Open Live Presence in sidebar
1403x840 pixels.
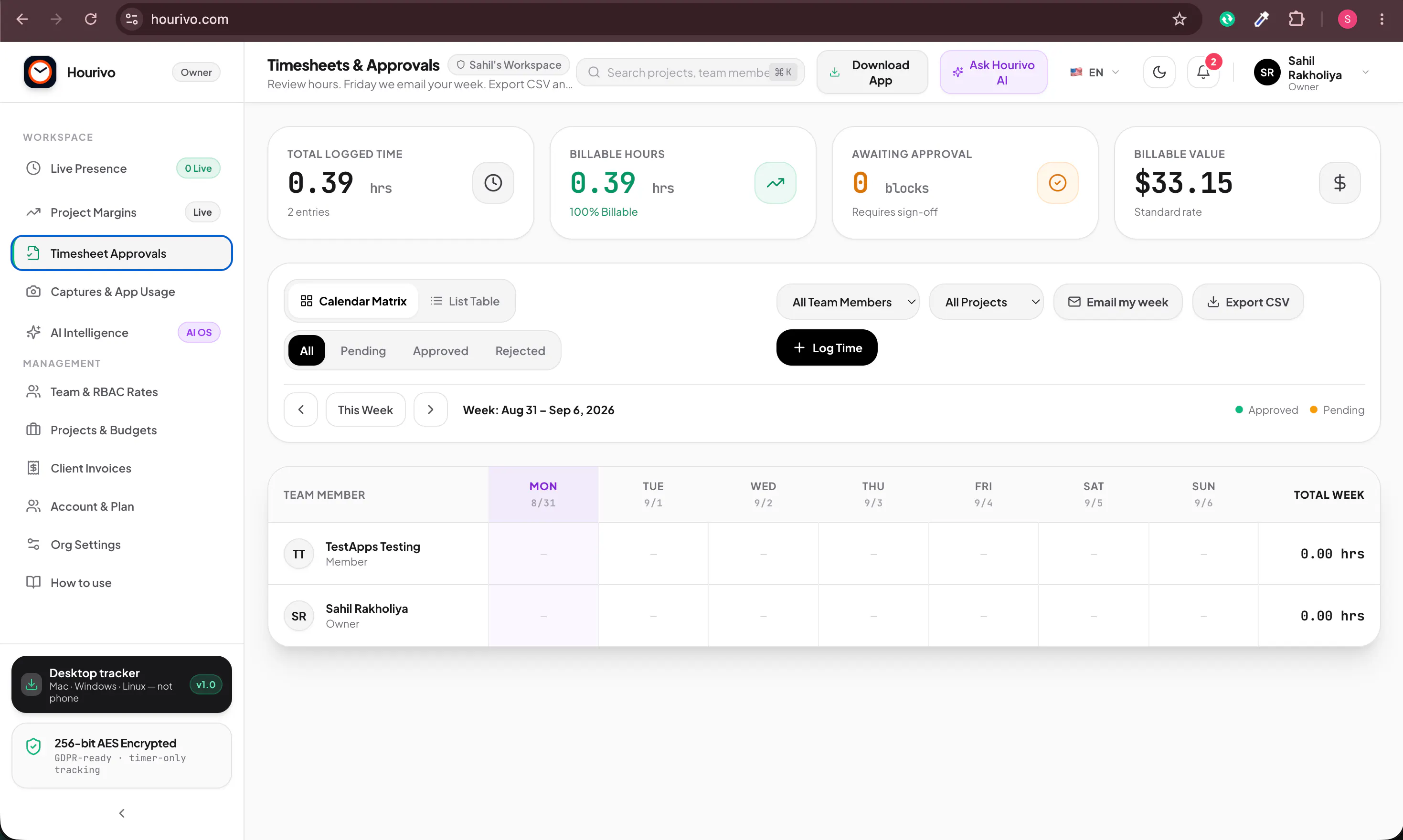[122, 168]
